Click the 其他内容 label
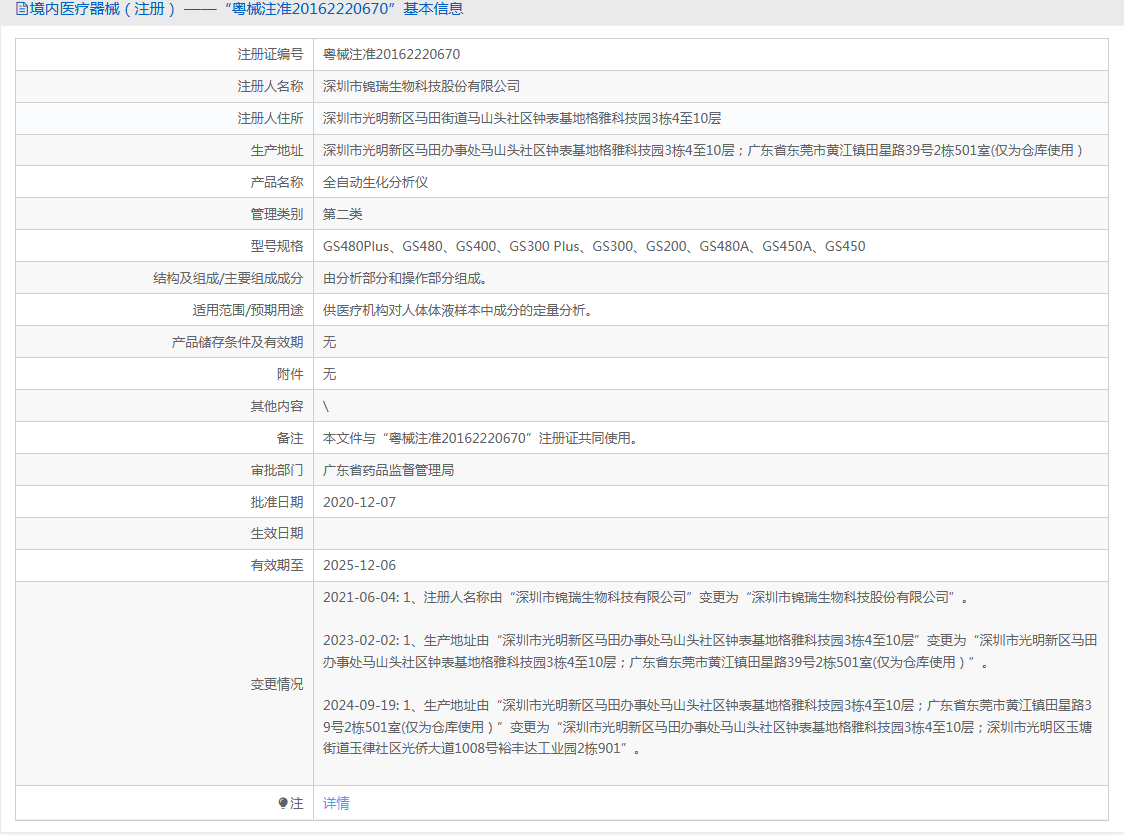Viewport: 1124px width, 835px height. [x=277, y=406]
